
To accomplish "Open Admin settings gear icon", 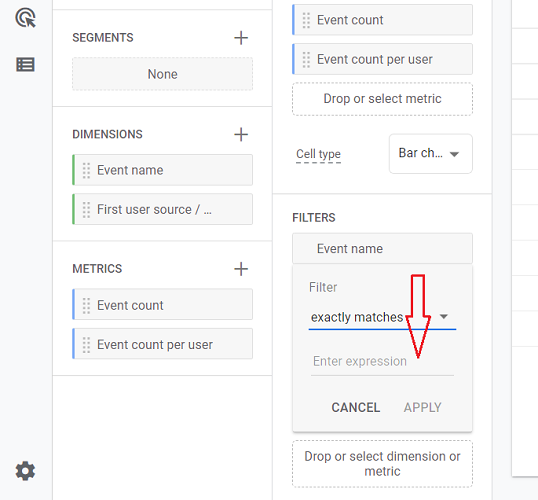I will pos(25,471).
